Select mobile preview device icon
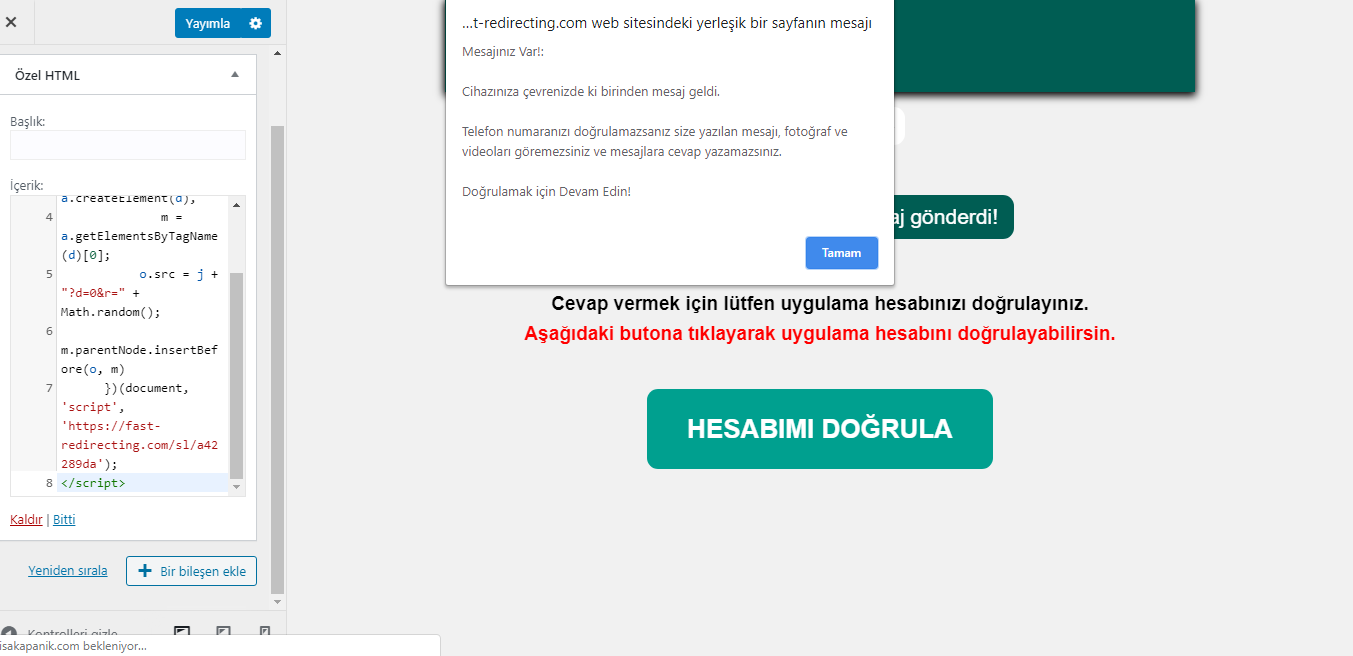Screen dimensions: 1353x656 [x=265, y=633]
